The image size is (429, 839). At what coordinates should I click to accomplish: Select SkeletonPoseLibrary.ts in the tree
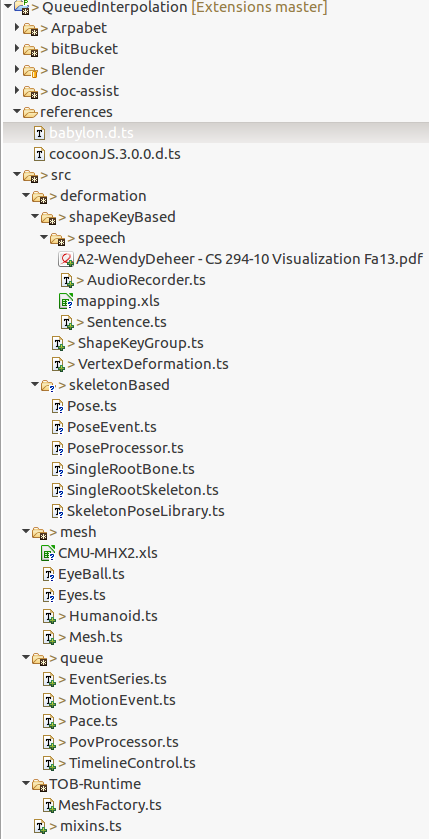[145, 511]
